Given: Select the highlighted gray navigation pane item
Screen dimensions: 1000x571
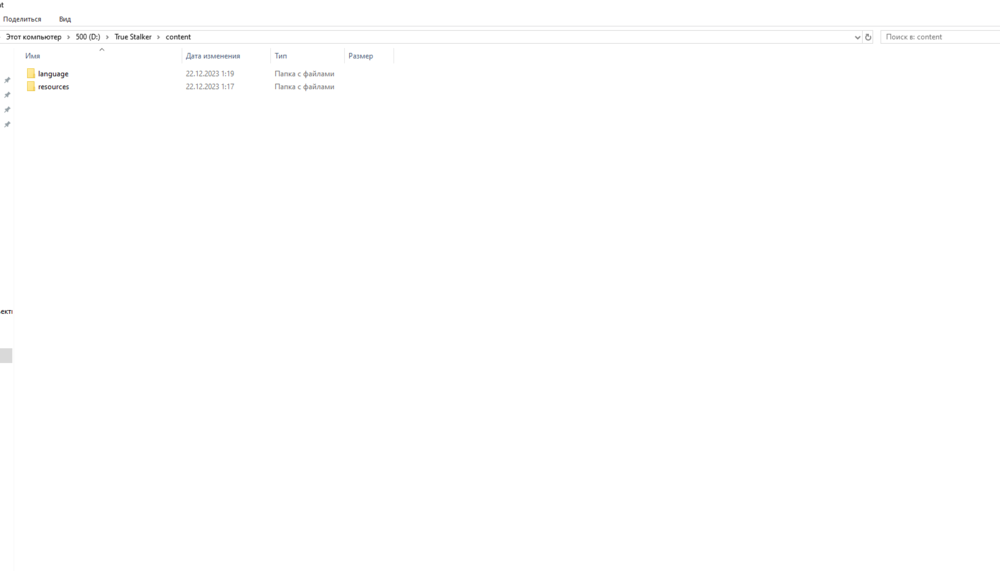Looking at the screenshot, I should tap(6, 355).
